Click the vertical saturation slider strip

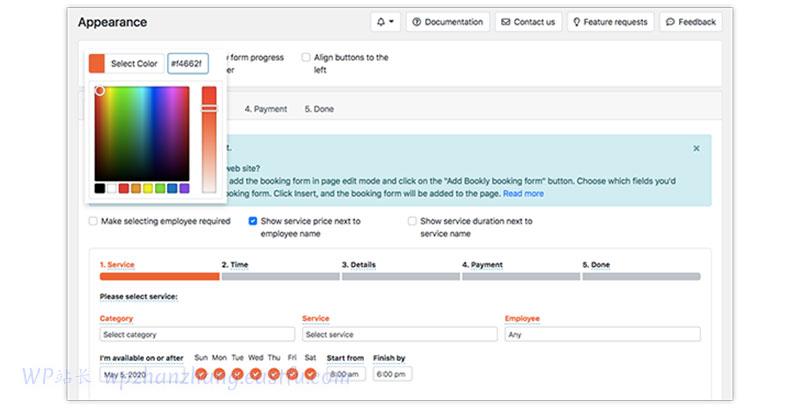209,139
